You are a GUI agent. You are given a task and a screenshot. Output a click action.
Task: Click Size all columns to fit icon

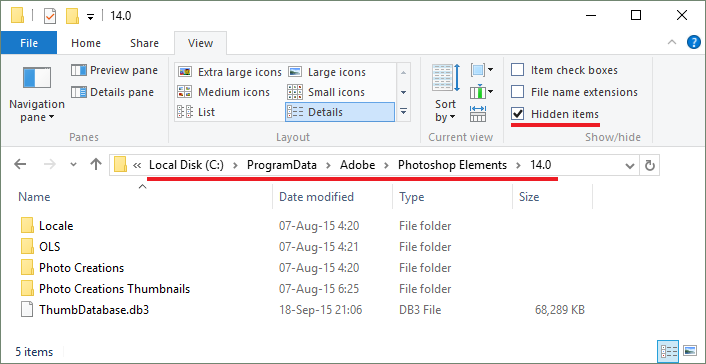(478, 114)
